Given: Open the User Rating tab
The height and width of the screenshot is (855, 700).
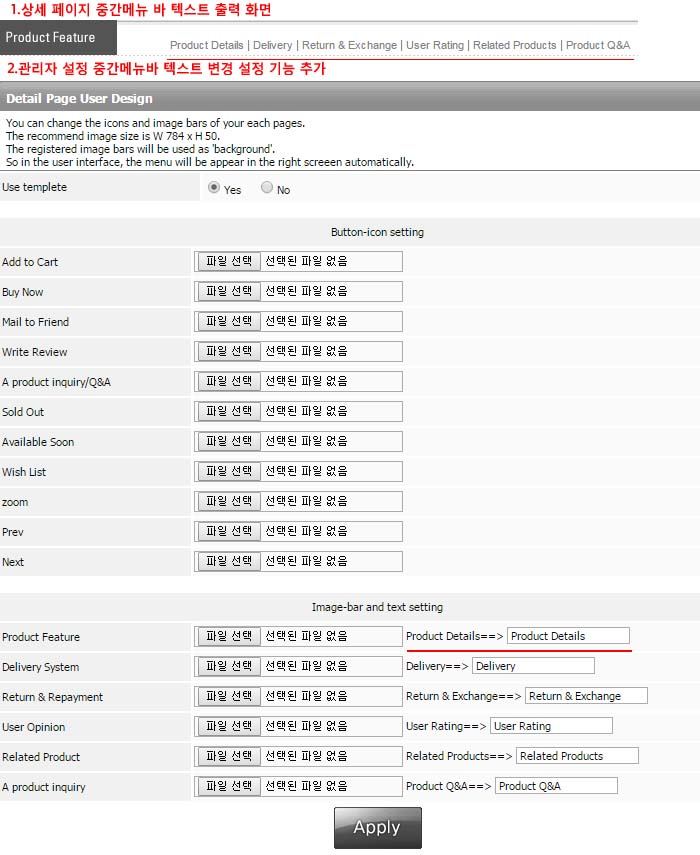Looking at the screenshot, I should click(435, 45).
